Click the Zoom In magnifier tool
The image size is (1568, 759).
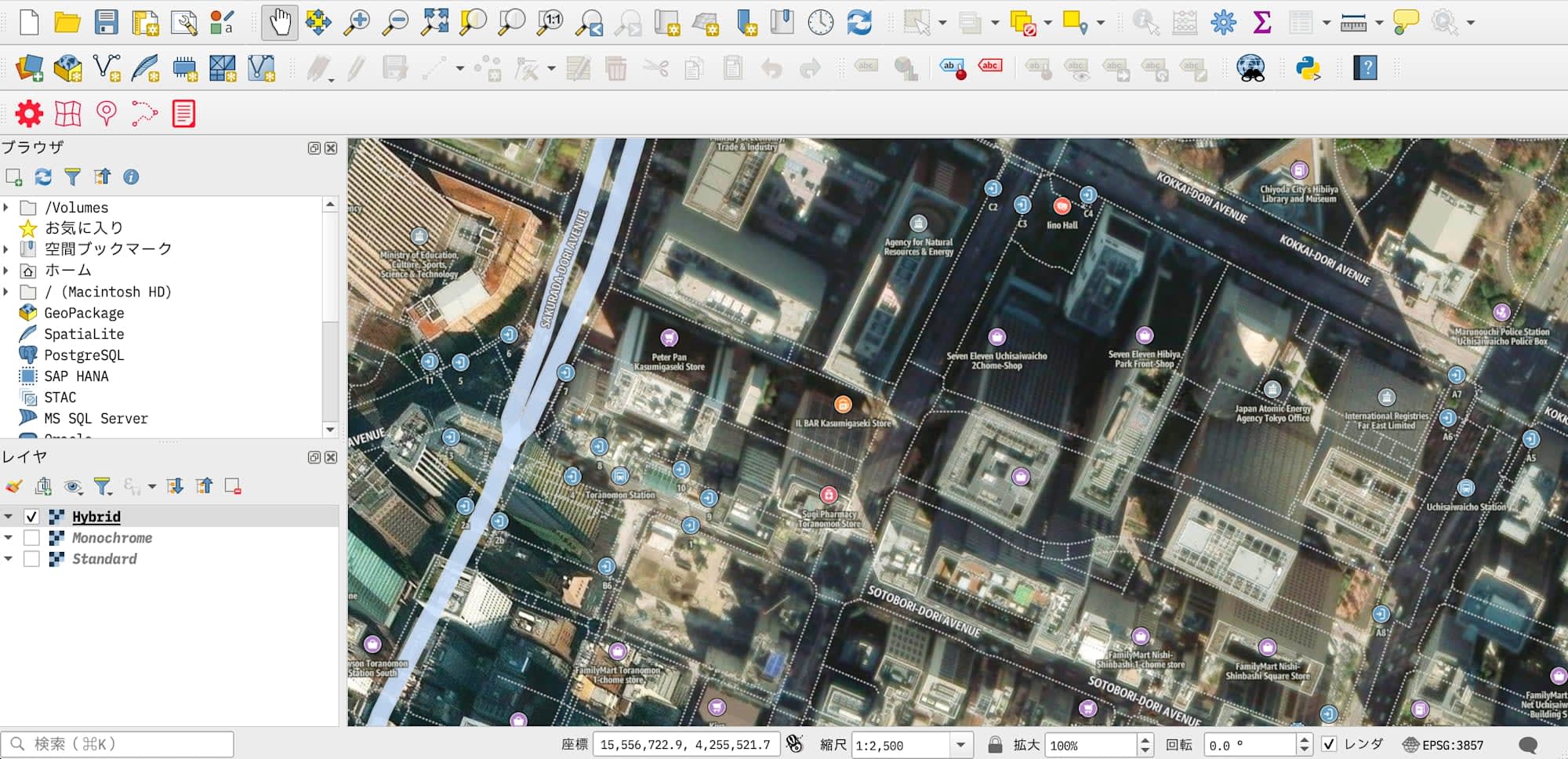(357, 23)
